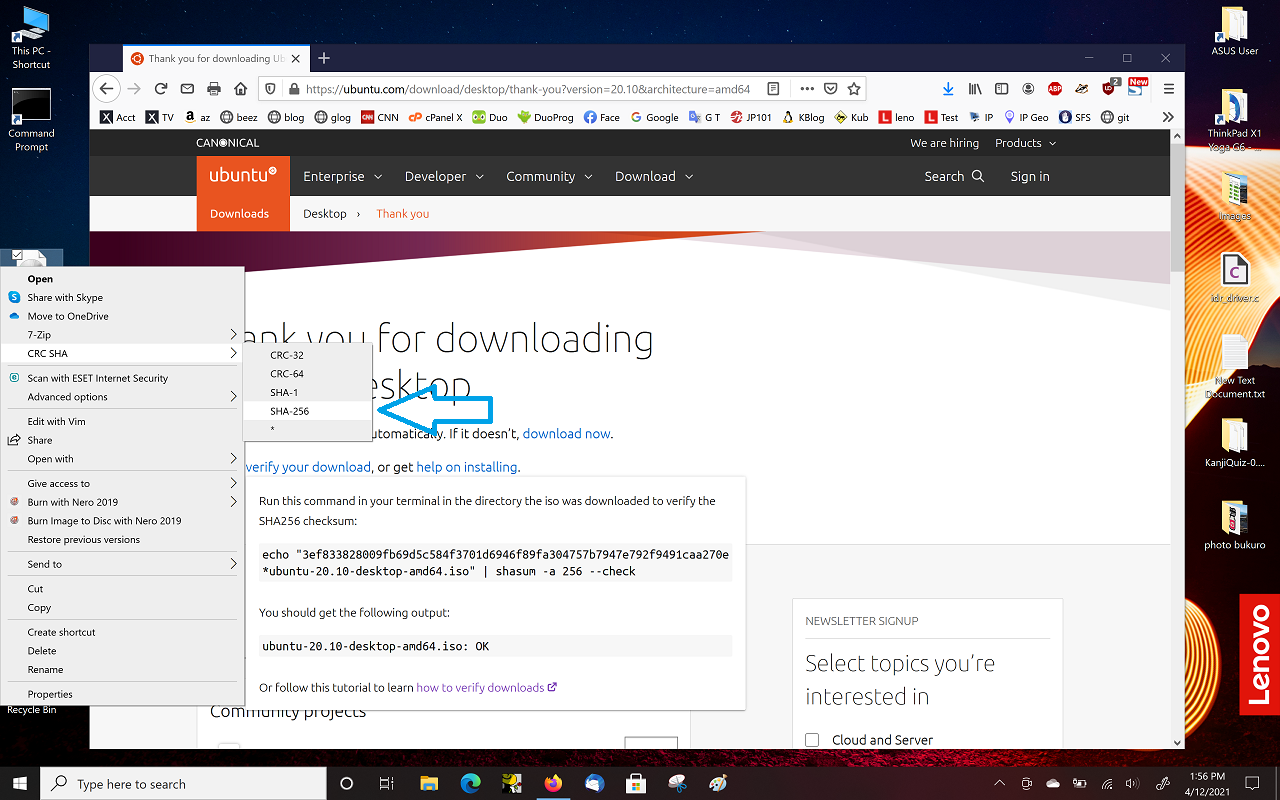Click the Windows taskbar search box
1280x800 pixels.
coord(184,783)
